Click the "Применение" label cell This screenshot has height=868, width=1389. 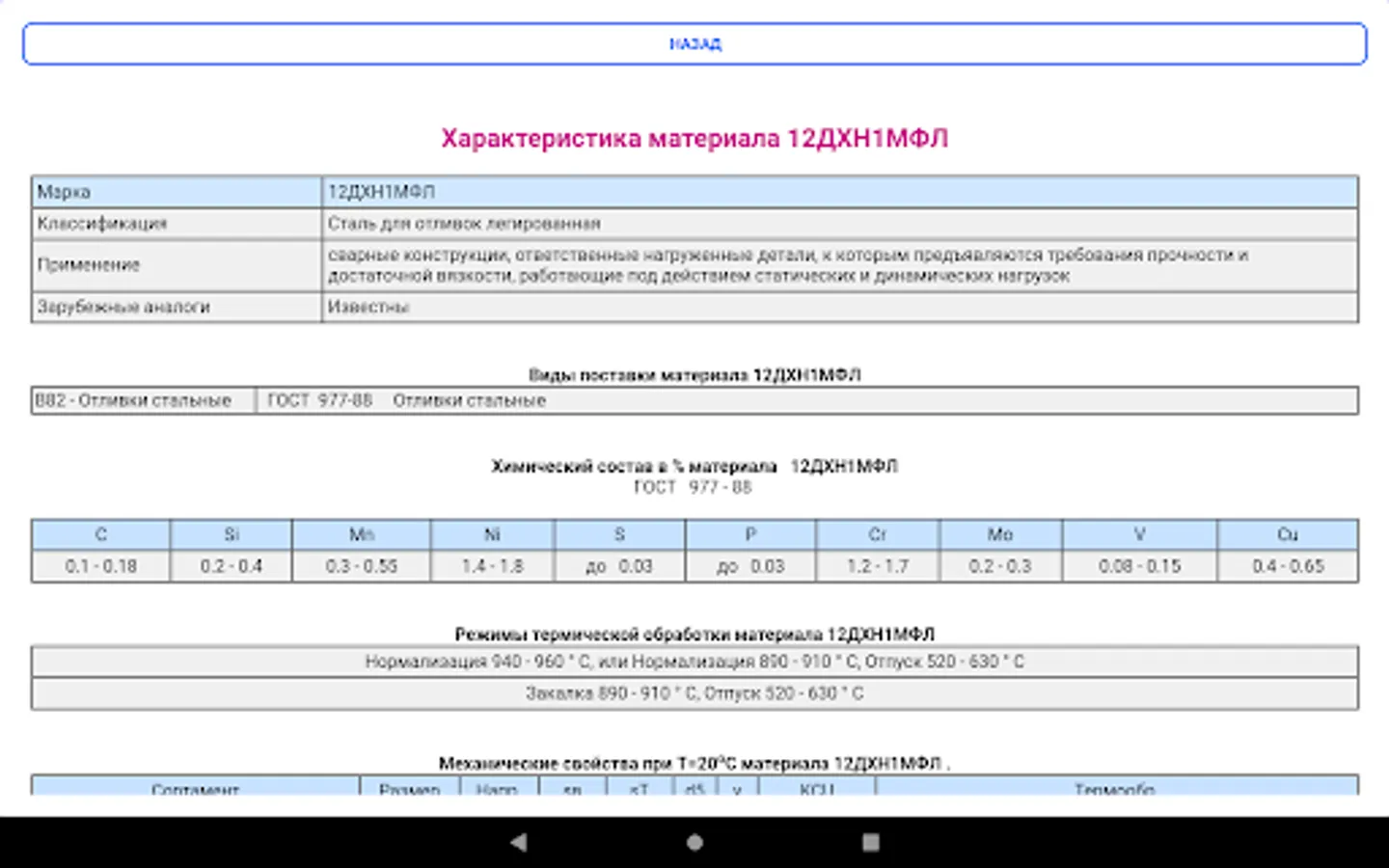click(177, 265)
